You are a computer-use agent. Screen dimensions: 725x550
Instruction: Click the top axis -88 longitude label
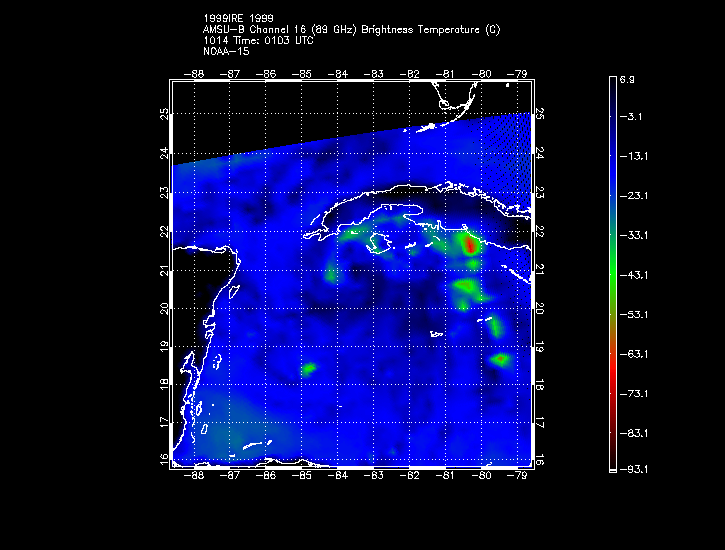coord(194,74)
